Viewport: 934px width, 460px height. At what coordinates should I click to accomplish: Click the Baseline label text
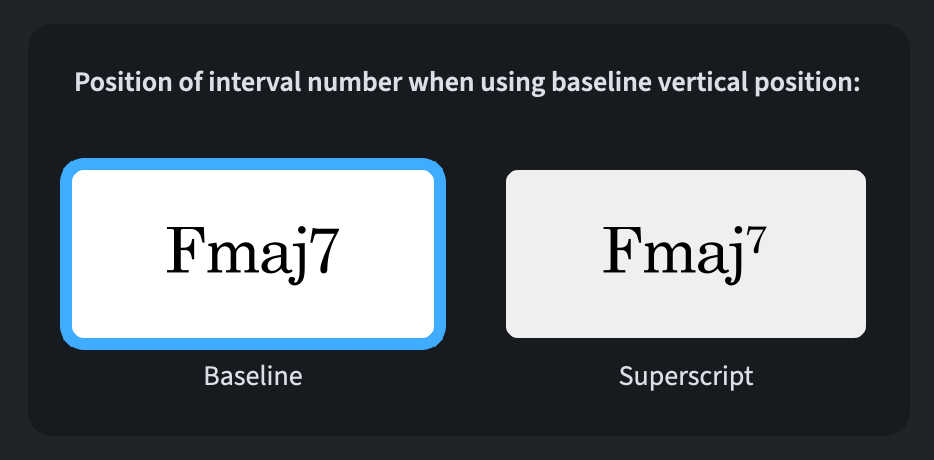coord(253,376)
